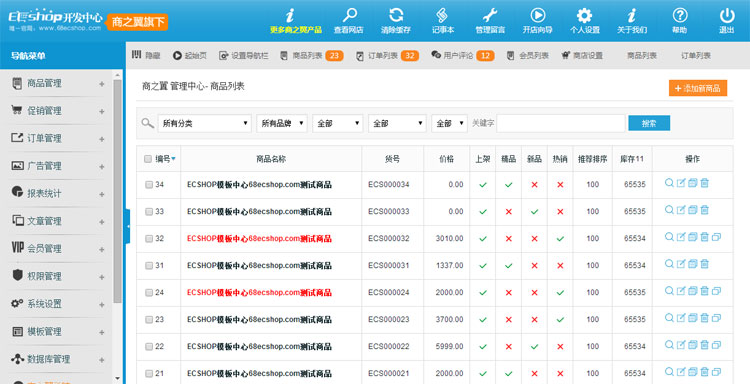
Task: Open 更多商之翼产品 info icon
Action: [290, 15]
